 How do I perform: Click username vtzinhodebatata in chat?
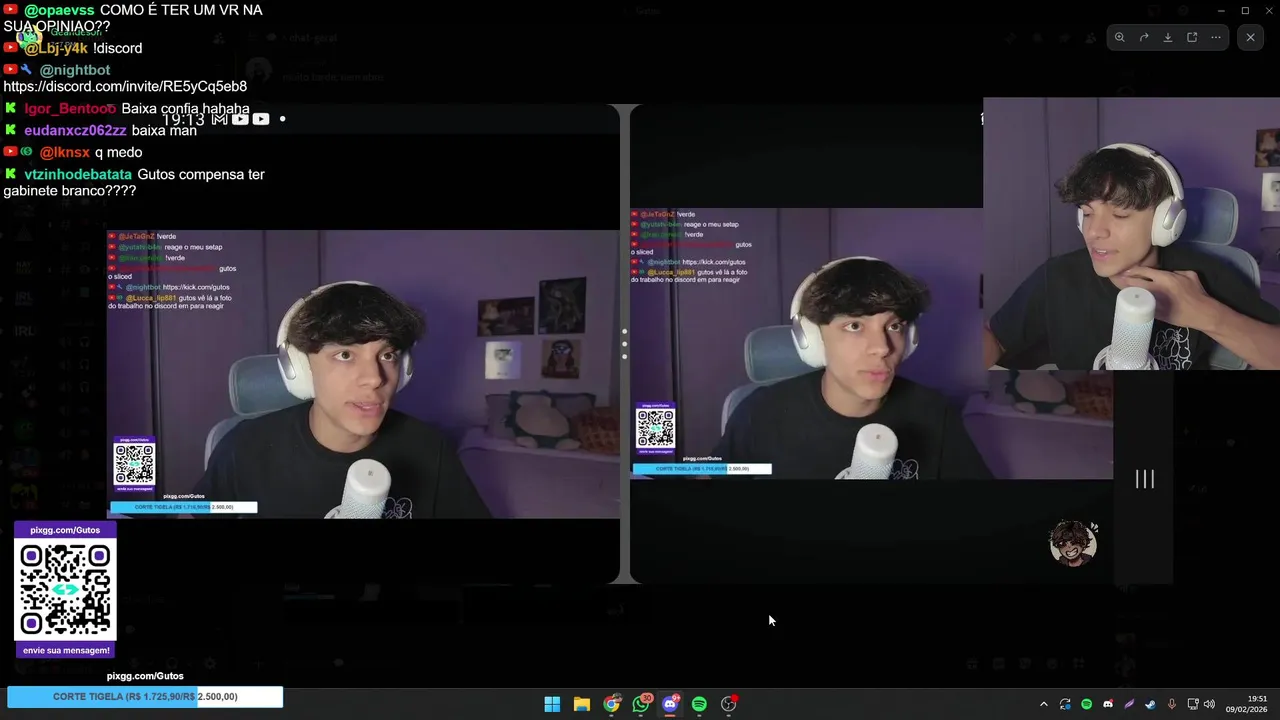click(x=78, y=174)
